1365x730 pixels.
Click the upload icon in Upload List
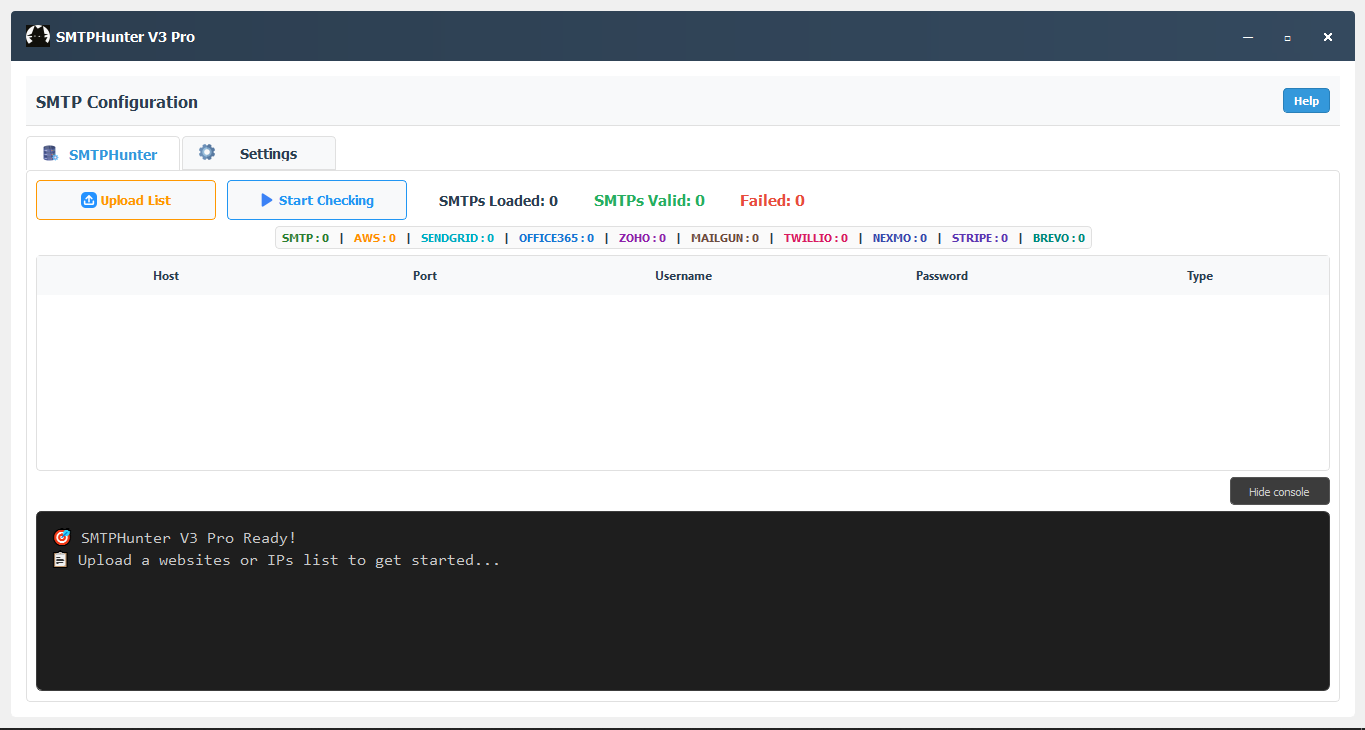[x=88, y=200]
